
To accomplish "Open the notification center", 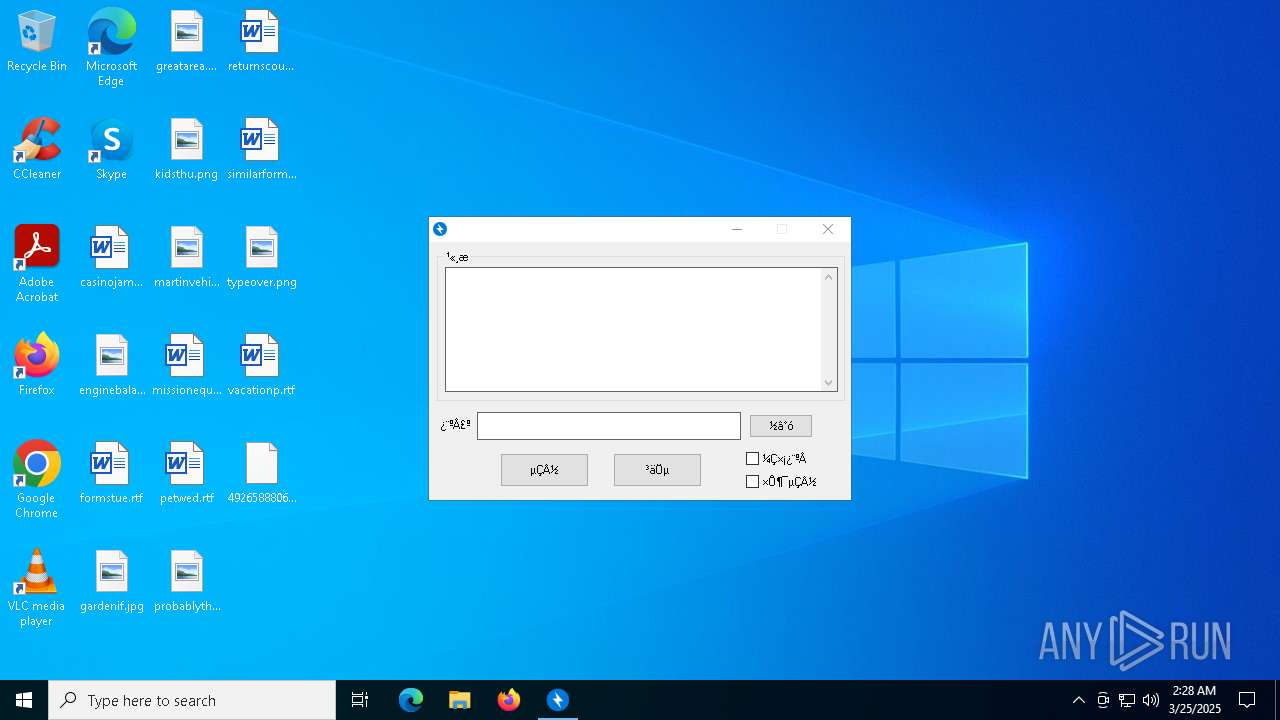I will [1247, 700].
